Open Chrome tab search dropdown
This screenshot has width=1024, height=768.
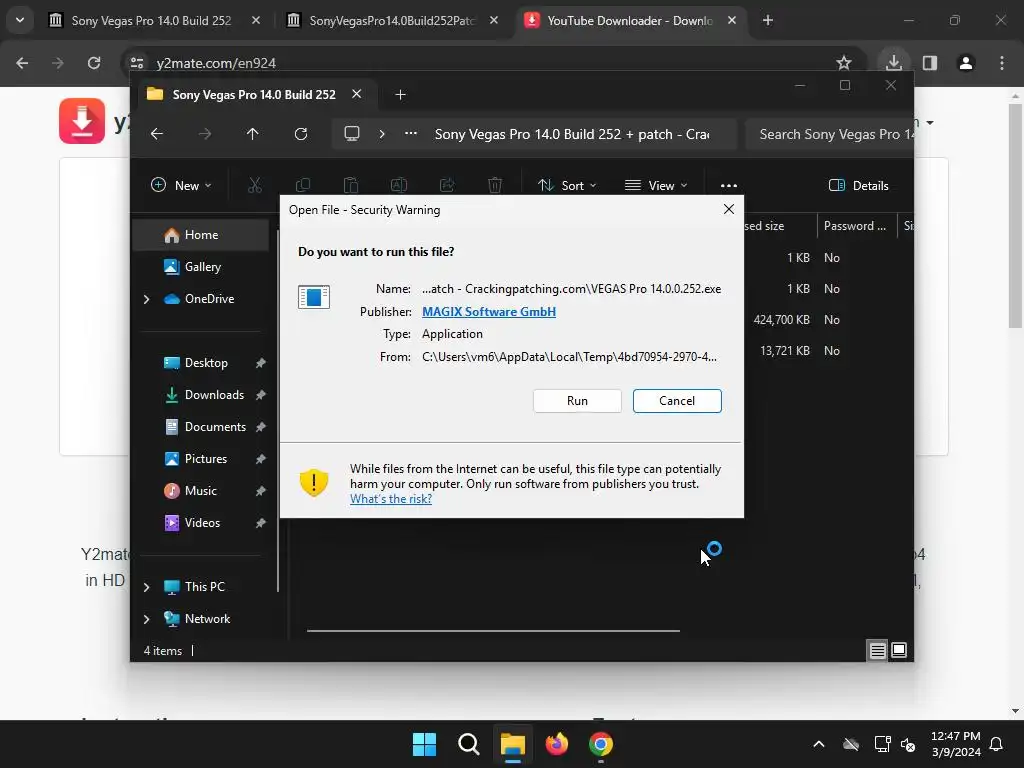click(20, 20)
